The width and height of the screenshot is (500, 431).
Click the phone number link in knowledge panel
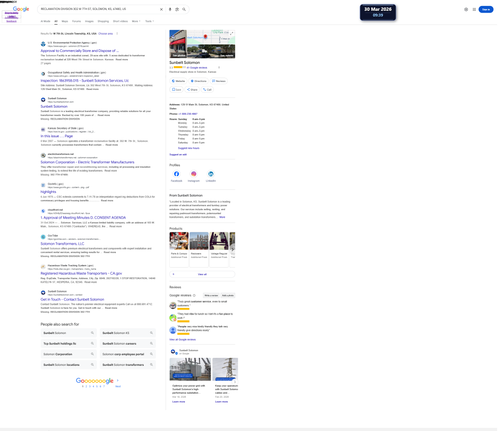coord(188,114)
